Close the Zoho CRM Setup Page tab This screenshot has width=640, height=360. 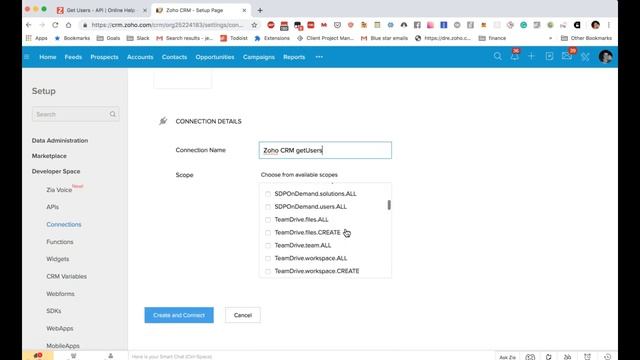coord(244,10)
